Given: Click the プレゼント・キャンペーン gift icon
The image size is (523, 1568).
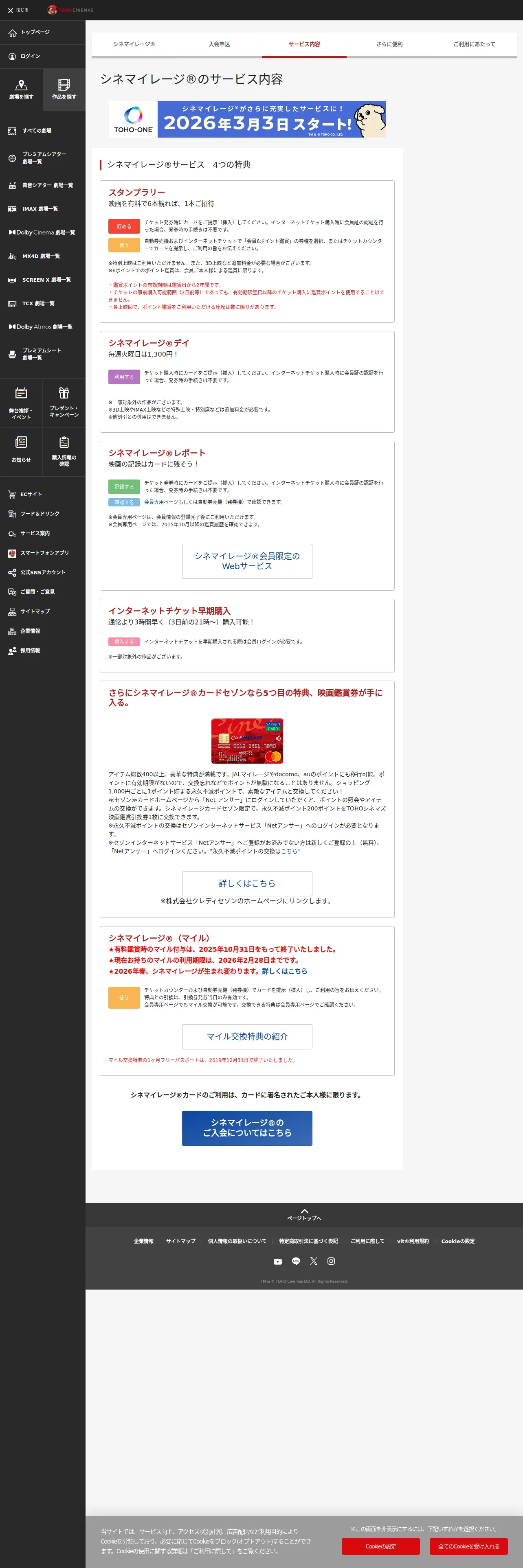Looking at the screenshot, I should click(x=64, y=392).
